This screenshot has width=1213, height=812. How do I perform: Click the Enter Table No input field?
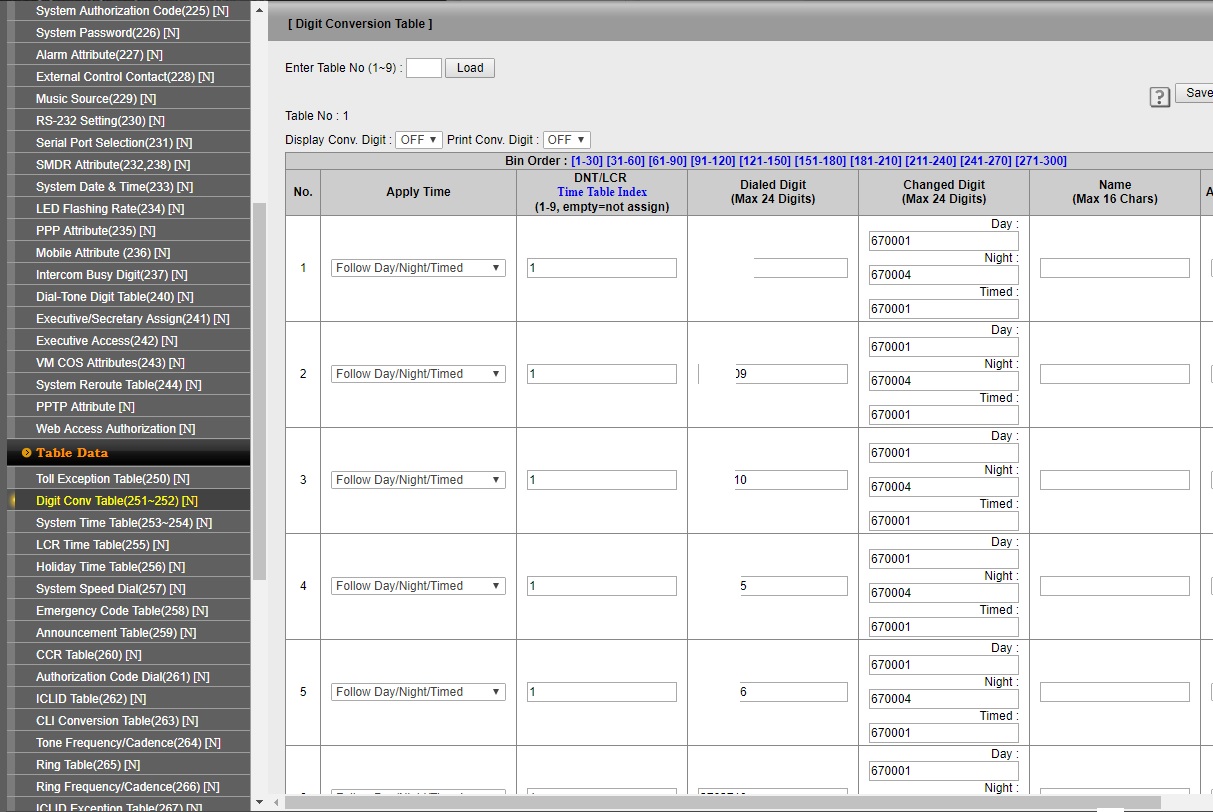click(423, 68)
